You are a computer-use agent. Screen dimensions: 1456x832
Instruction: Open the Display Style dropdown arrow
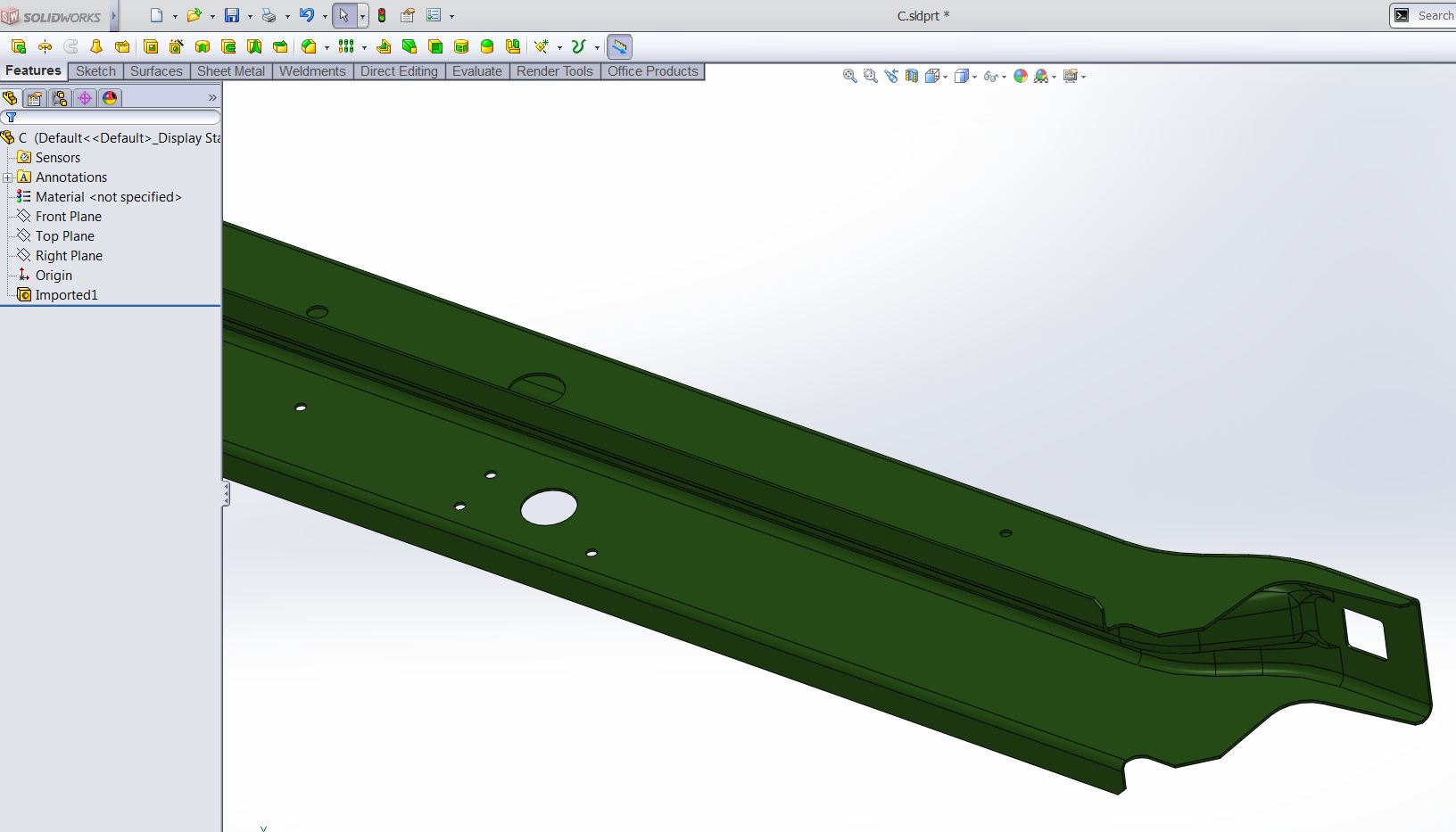(974, 78)
